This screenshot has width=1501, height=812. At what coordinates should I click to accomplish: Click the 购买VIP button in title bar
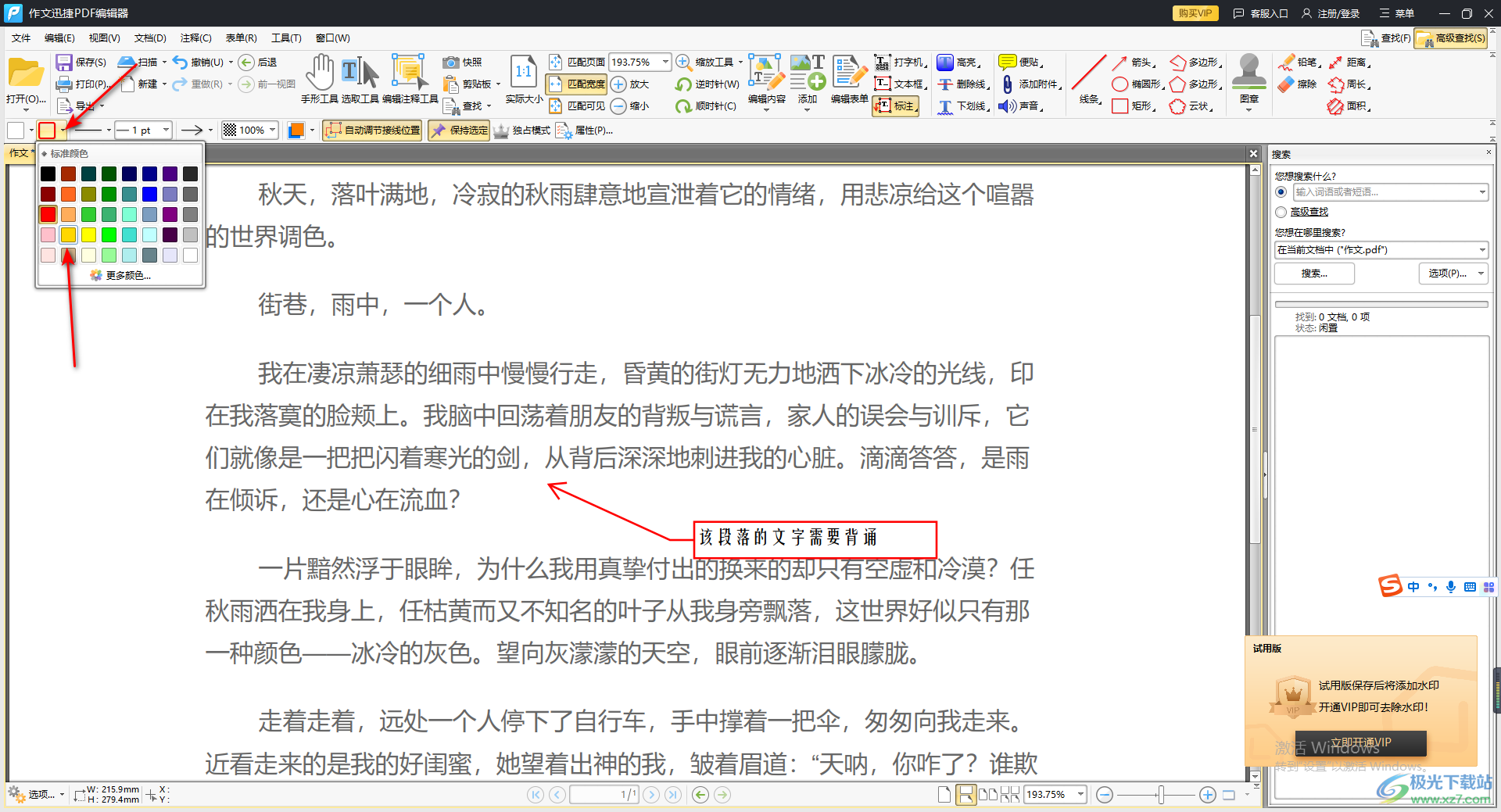click(1195, 13)
